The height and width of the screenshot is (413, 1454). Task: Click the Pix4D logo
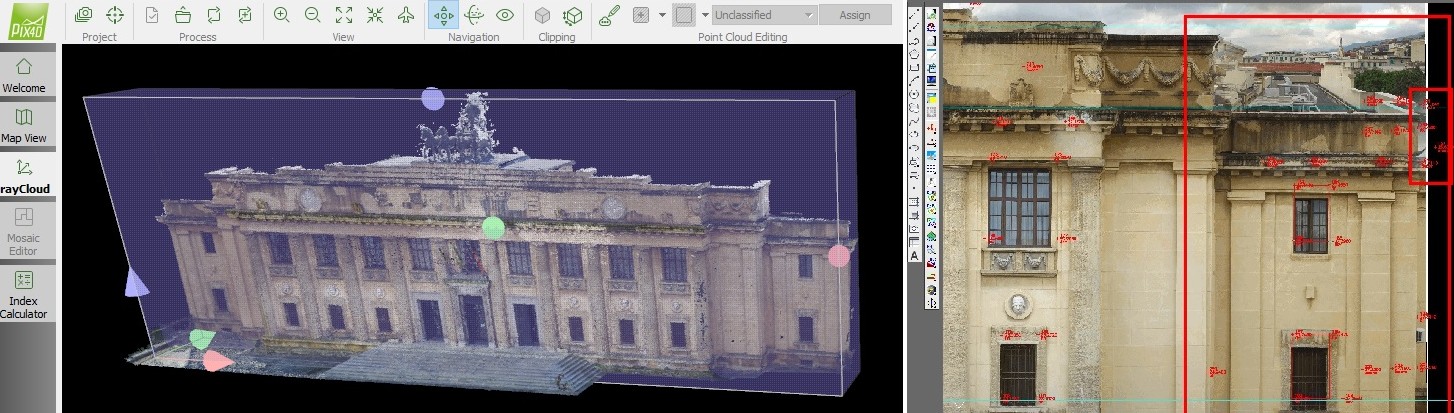(28, 21)
